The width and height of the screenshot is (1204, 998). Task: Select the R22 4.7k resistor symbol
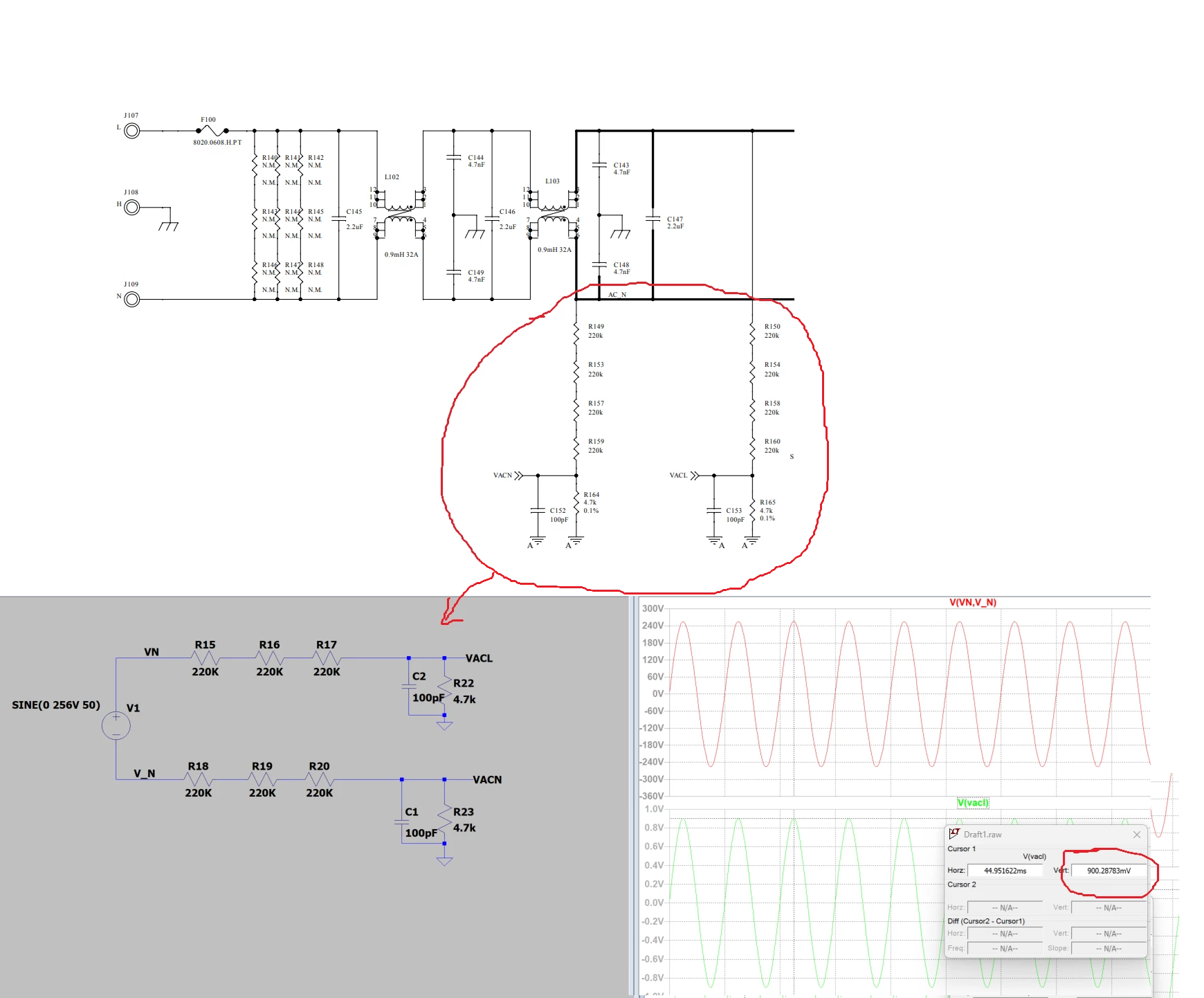click(444, 691)
